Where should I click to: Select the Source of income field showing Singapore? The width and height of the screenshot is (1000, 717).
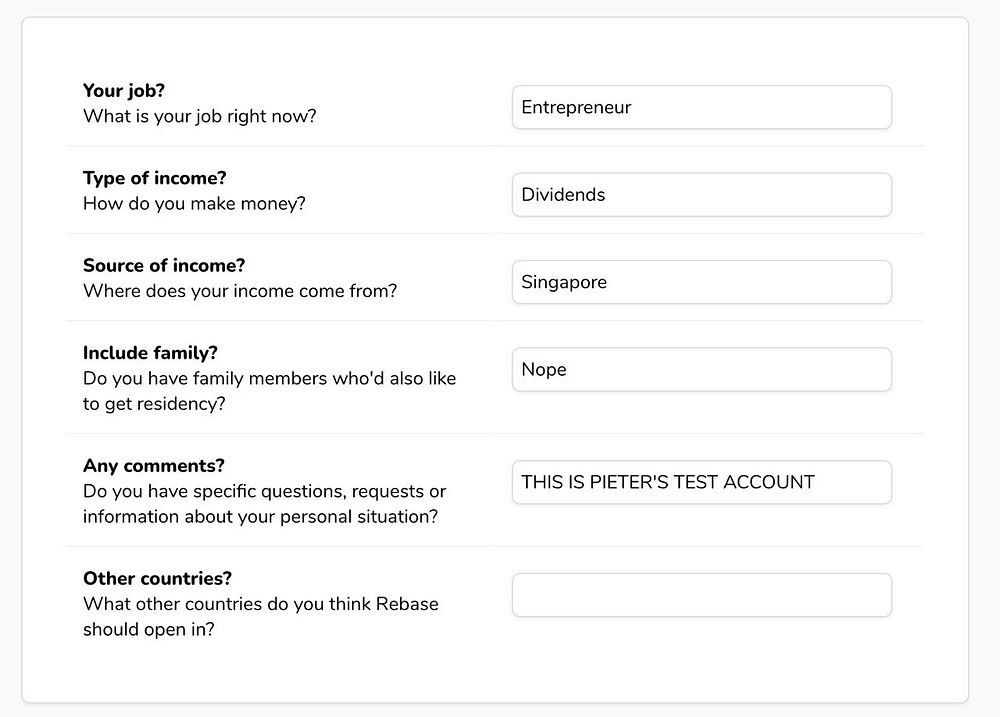[x=701, y=282]
